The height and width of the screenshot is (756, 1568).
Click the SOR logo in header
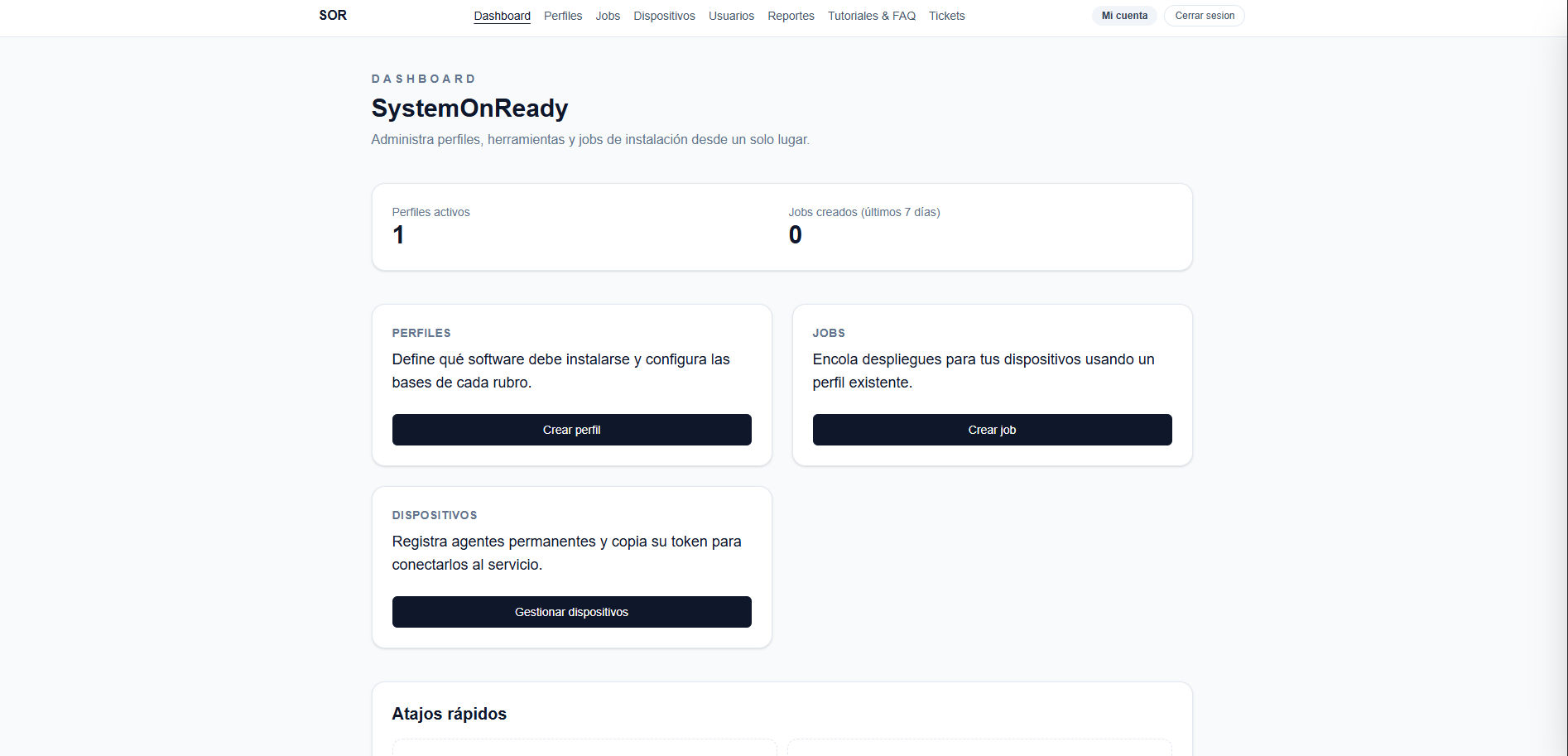pyautogui.click(x=333, y=15)
